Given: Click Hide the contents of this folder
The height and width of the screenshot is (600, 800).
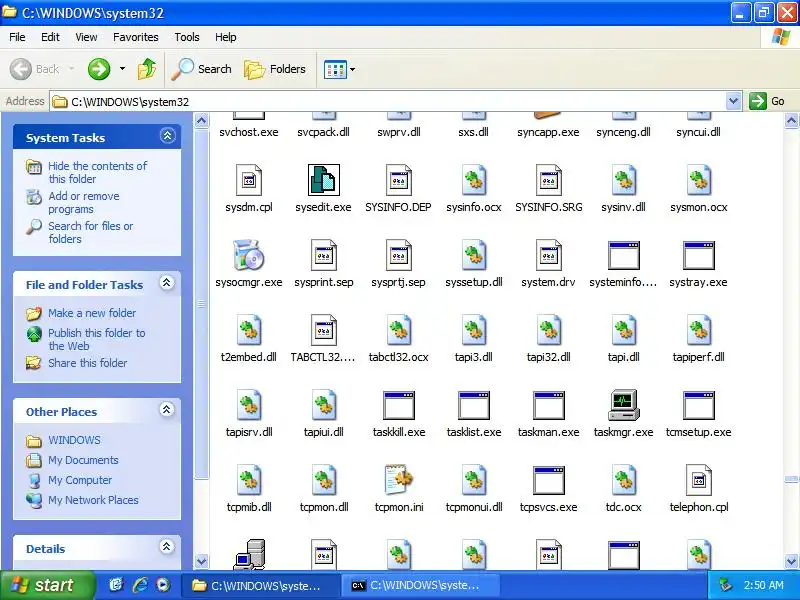Looking at the screenshot, I should 97,172.
